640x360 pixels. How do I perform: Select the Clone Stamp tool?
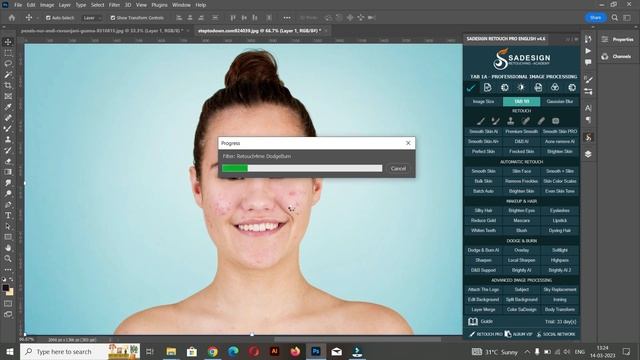click(8, 140)
